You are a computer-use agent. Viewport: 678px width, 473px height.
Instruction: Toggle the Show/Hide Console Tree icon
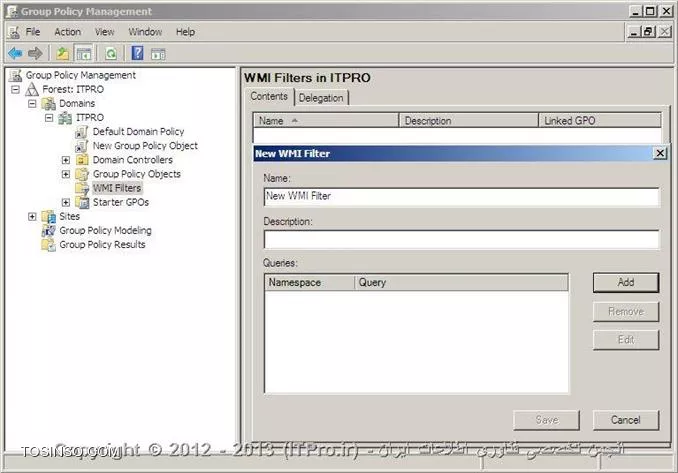(x=83, y=54)
